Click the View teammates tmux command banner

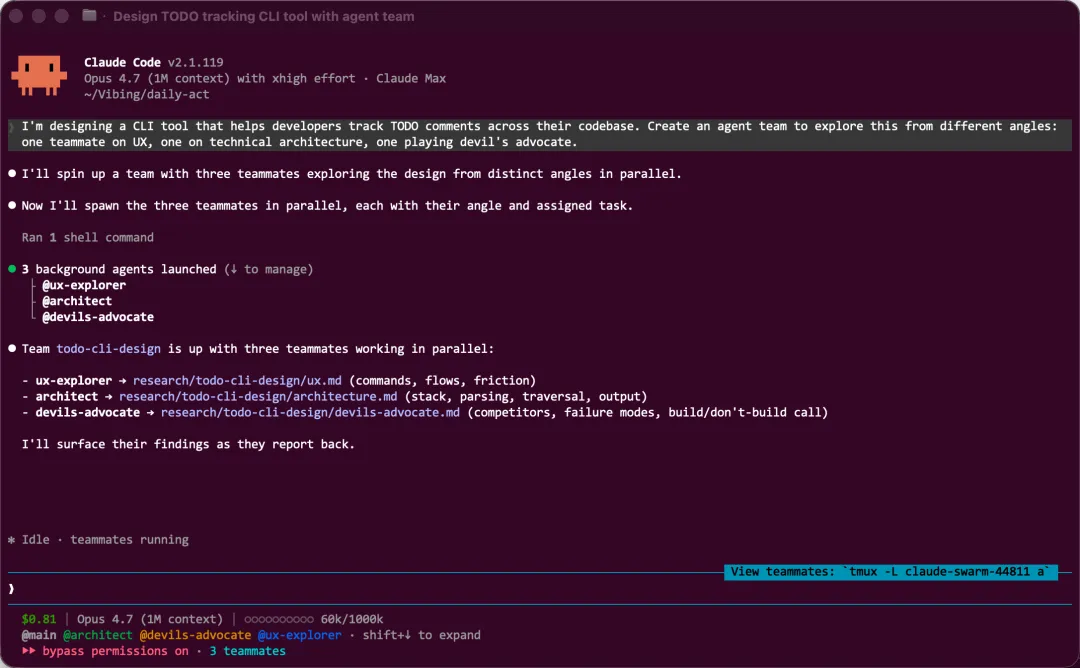tap(890, 572)
